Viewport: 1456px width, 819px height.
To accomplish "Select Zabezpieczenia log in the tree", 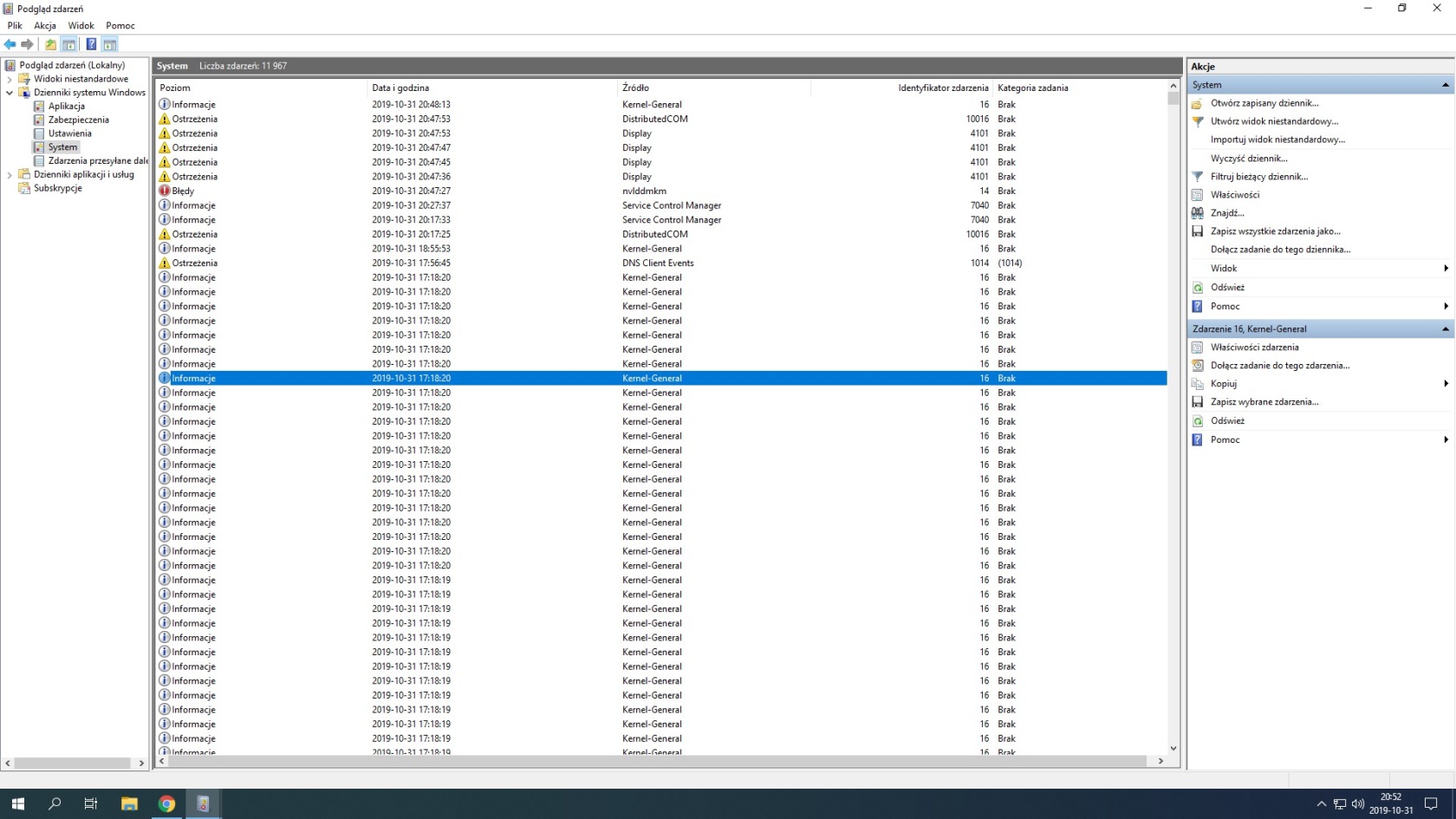I will (x=78, y=120).
